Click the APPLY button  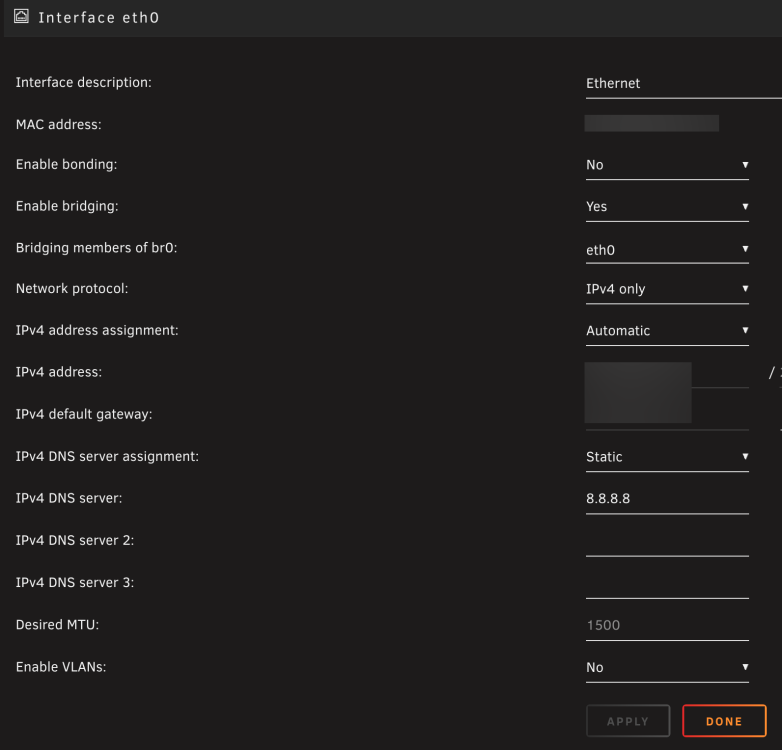(x=628, y=721)
